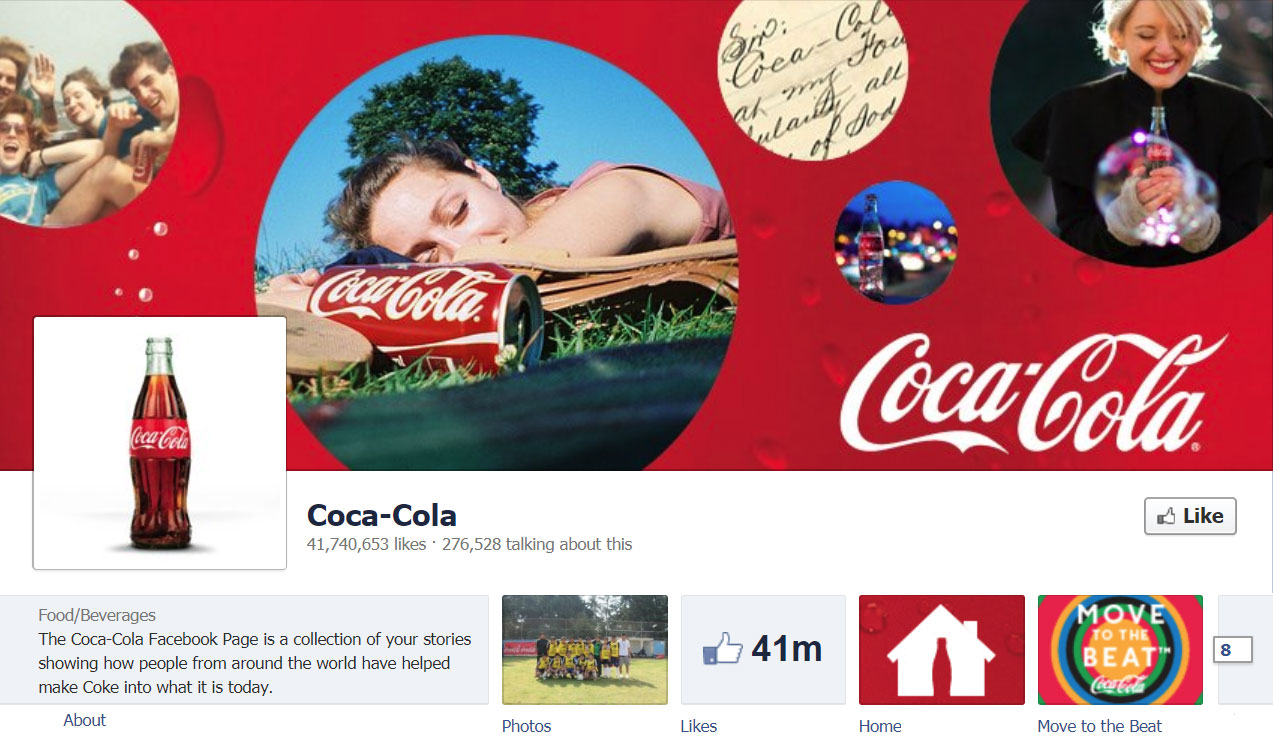Click the colorful Move to the Beat app icon
Screen dimensions: 1273x747
click(x=1119, y=649)
